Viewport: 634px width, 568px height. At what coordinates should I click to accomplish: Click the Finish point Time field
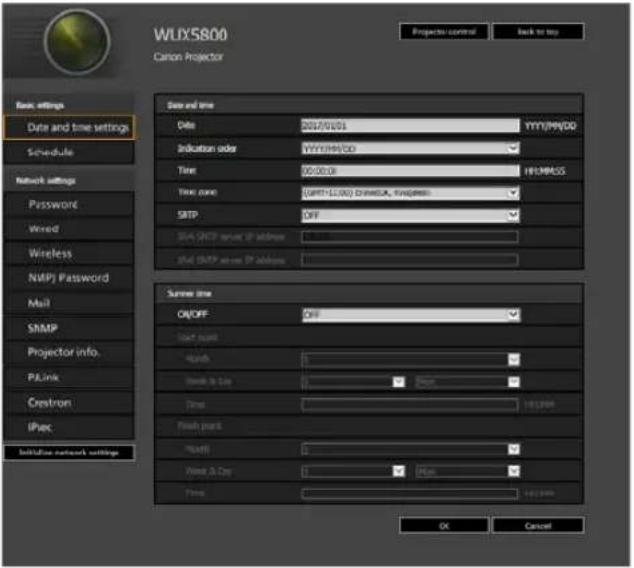[410, 494]
